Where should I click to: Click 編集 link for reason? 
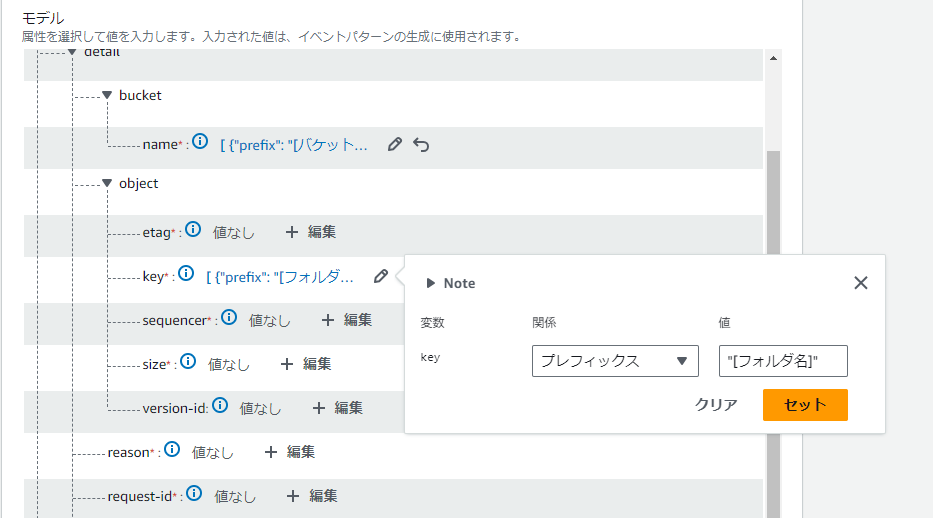point(301,452)
